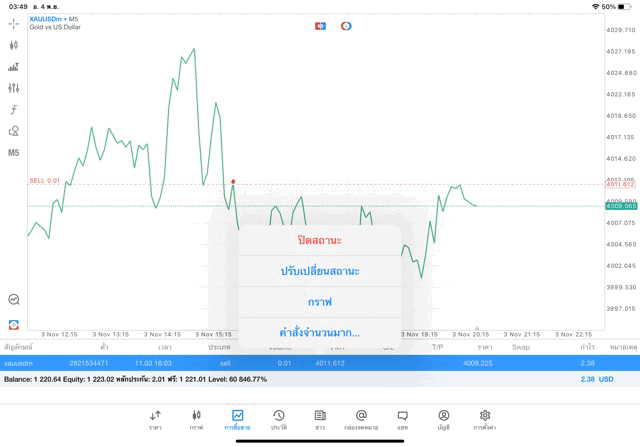Choose กราฟ (Chart) from popup menu

pos(320,301)
